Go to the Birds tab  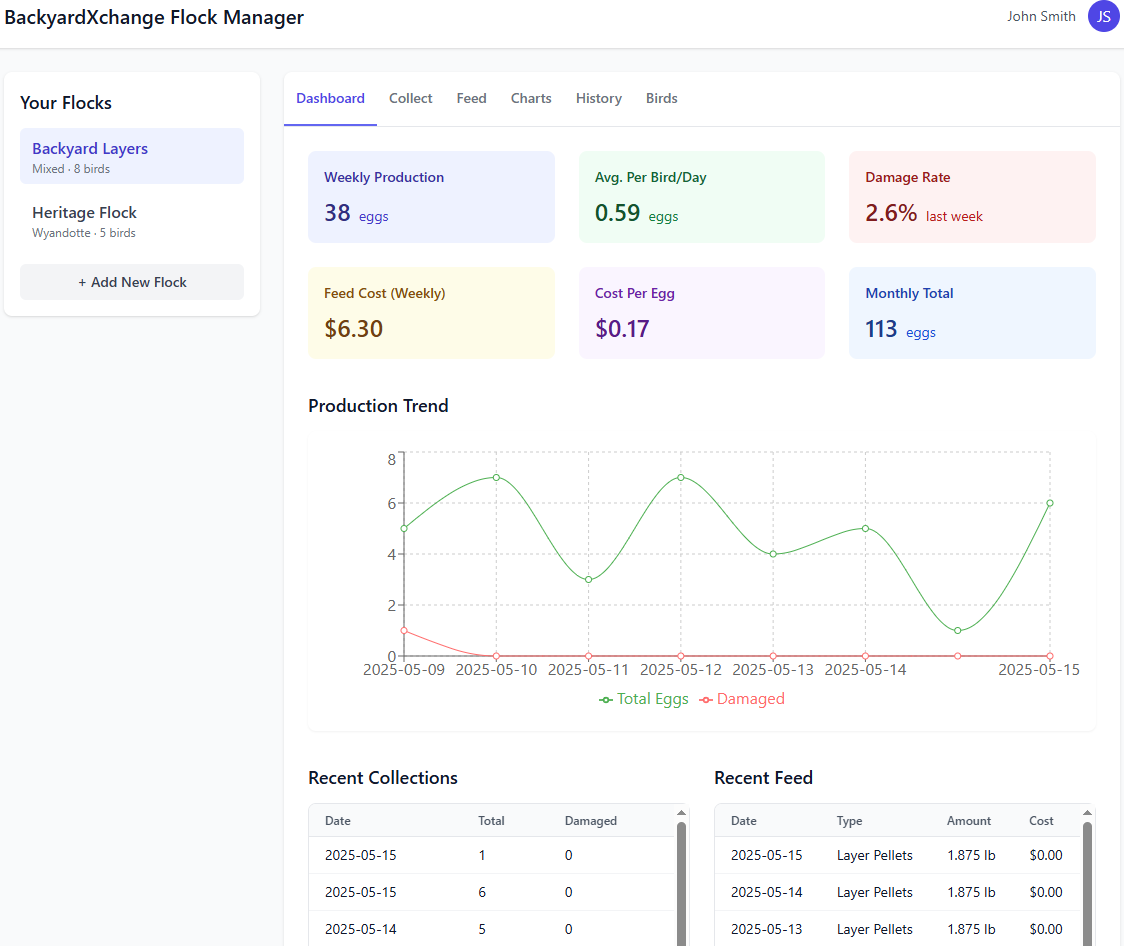click(662, 99)
